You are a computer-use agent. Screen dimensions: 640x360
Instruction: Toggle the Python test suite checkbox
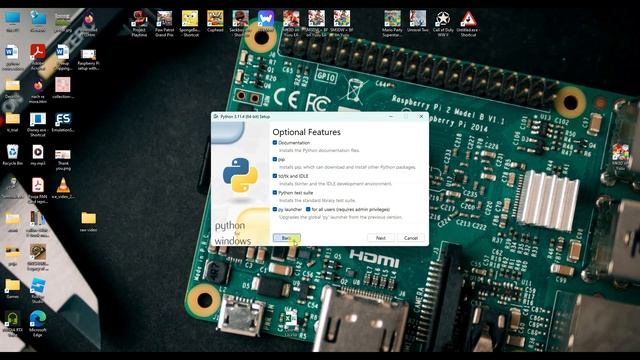(275, 193)
